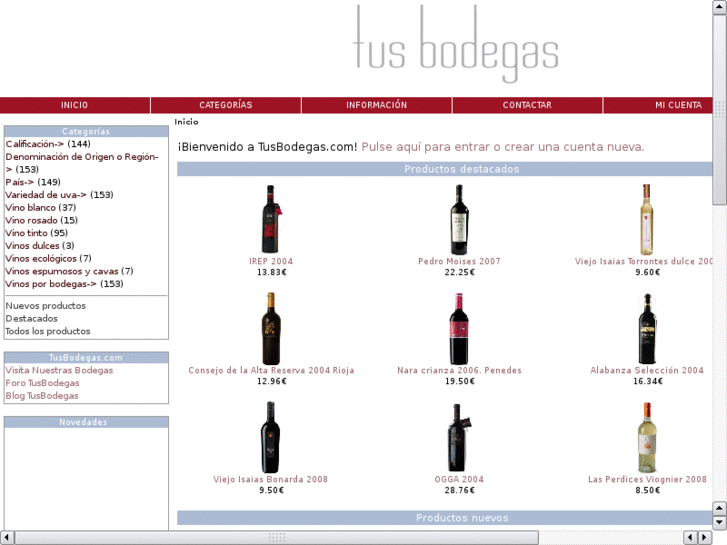Open the INICIO navigation tab

(x=75, y=105)
